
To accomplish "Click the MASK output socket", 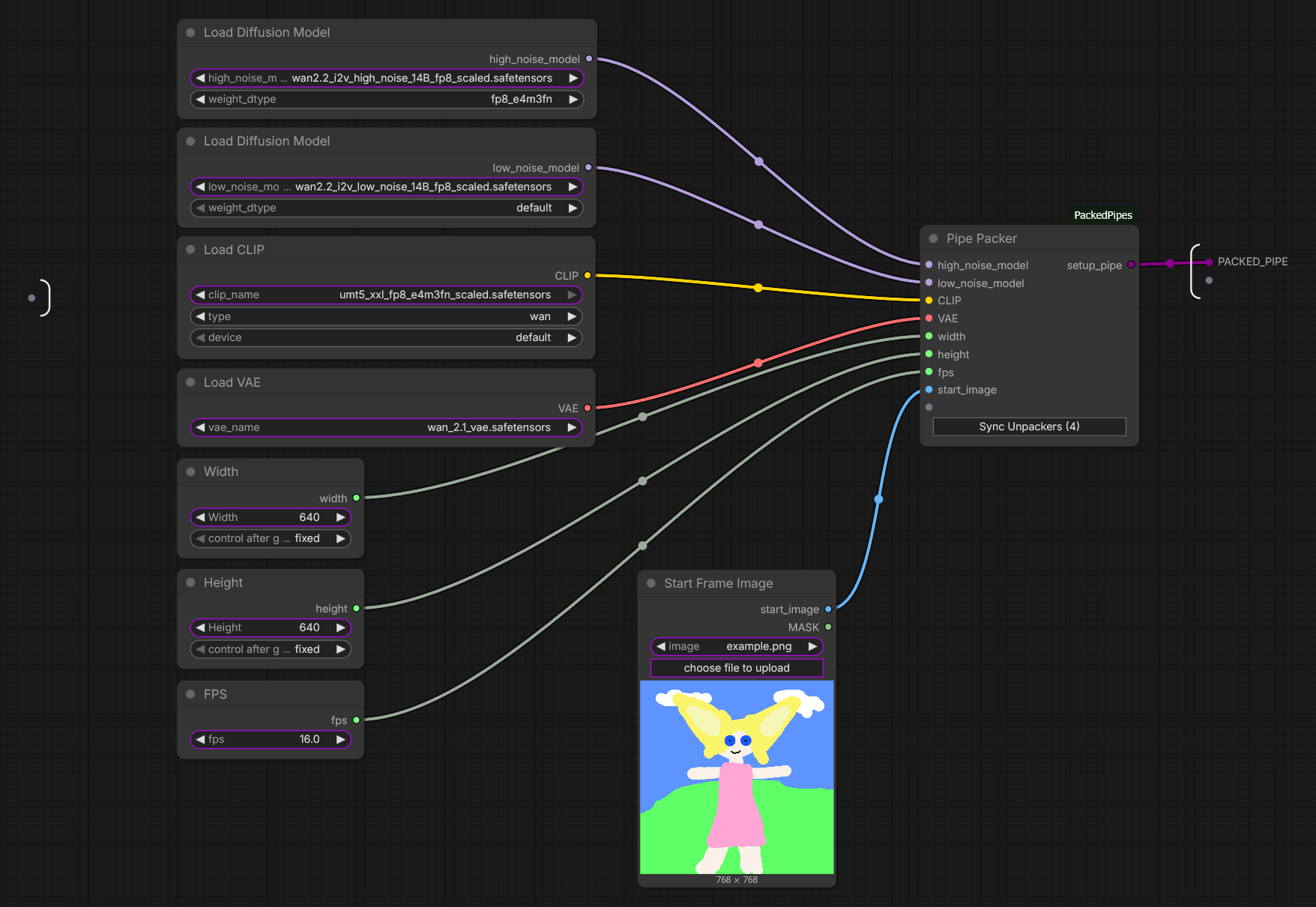I will [828, 627].
